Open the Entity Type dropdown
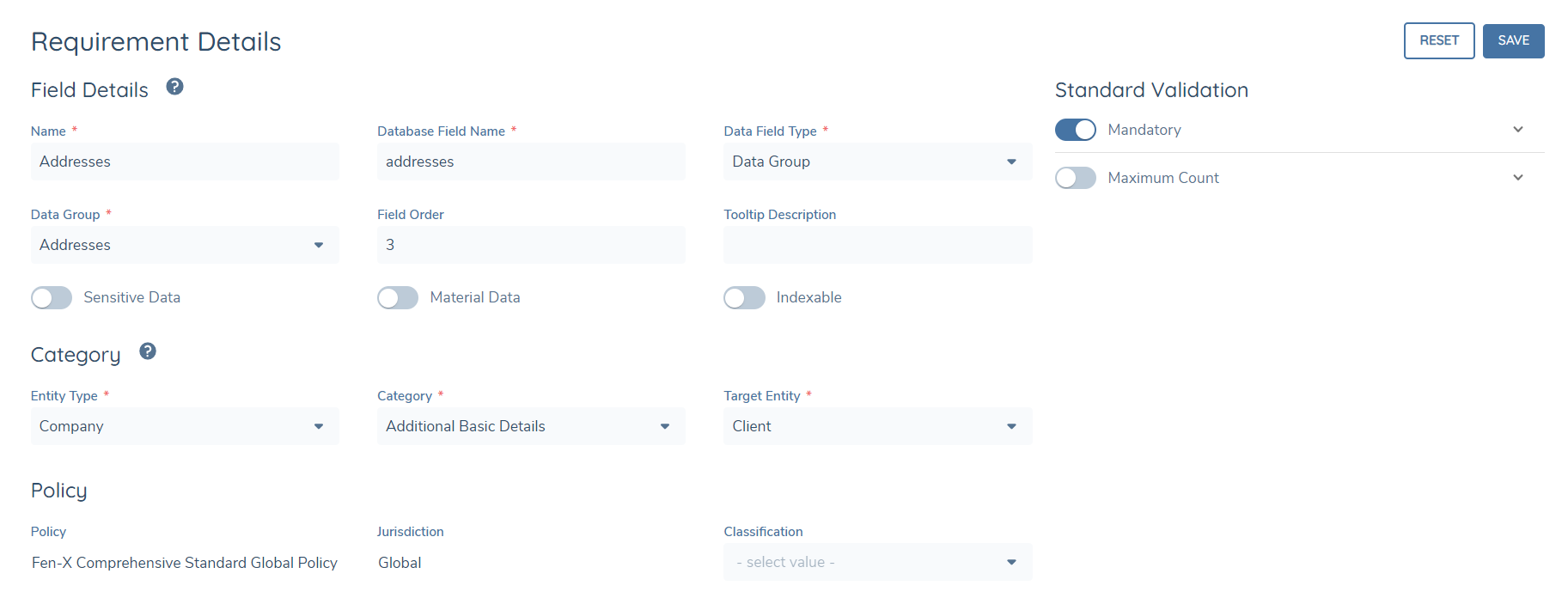Viewport: 1568px width, 598px height. (185, 426)
